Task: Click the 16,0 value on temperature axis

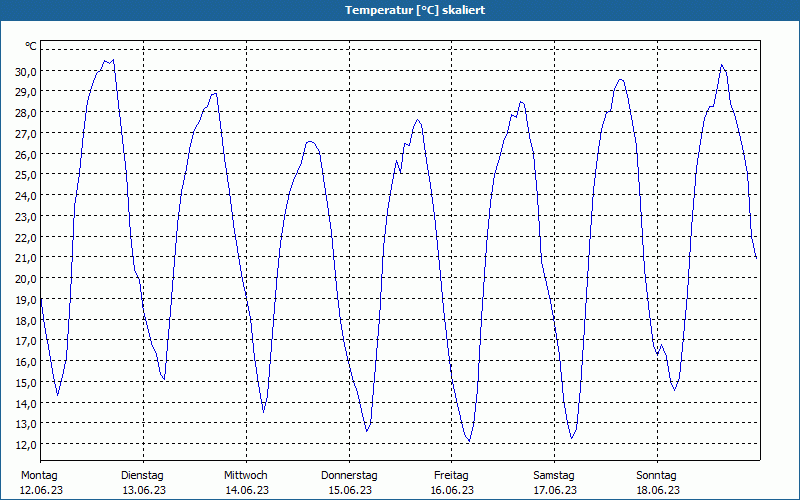Action: [26, 362]
